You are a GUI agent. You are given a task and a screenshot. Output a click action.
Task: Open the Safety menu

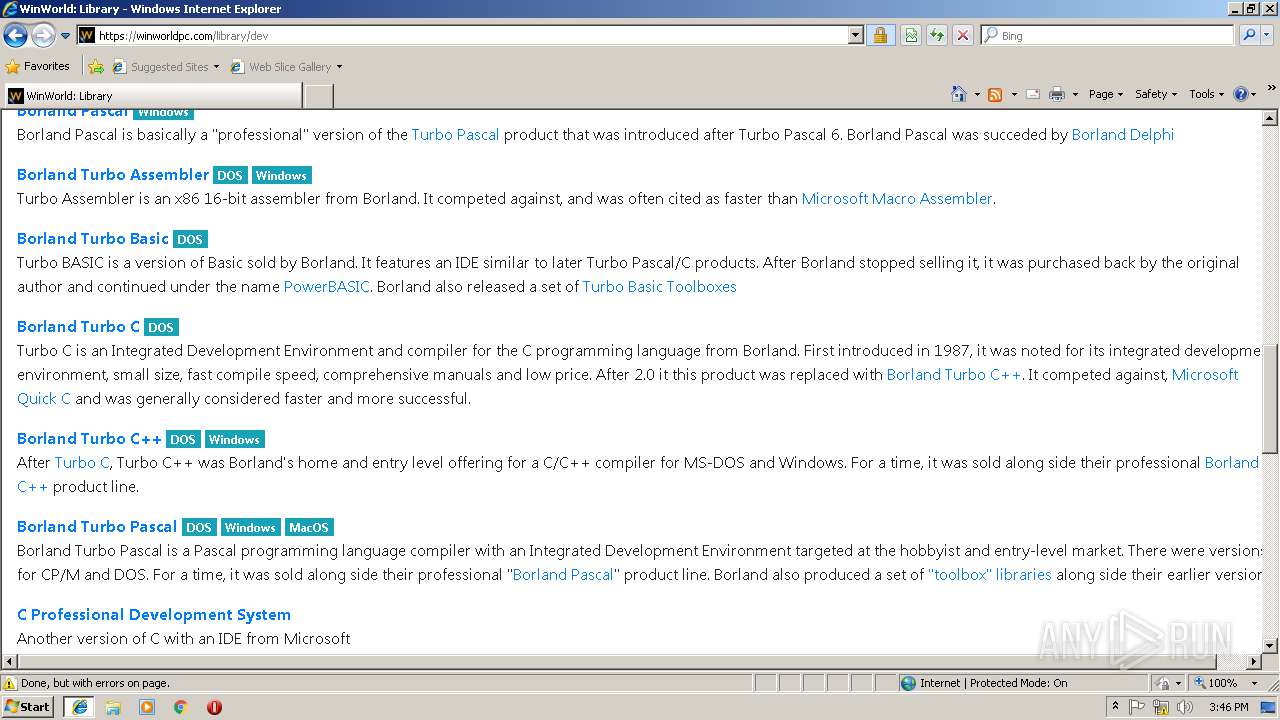point(1155,94)
